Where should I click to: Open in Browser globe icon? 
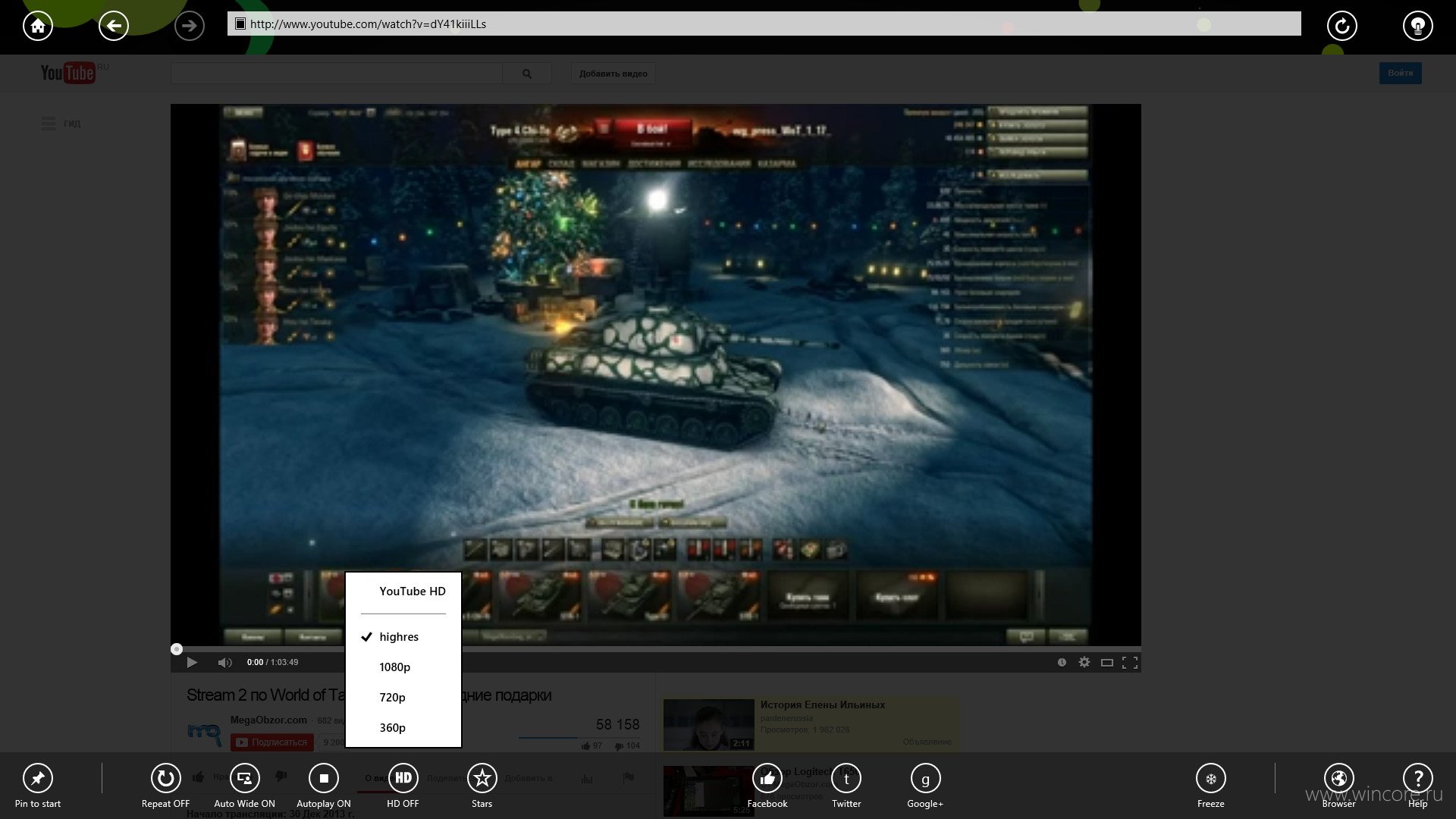point(1339,786)
